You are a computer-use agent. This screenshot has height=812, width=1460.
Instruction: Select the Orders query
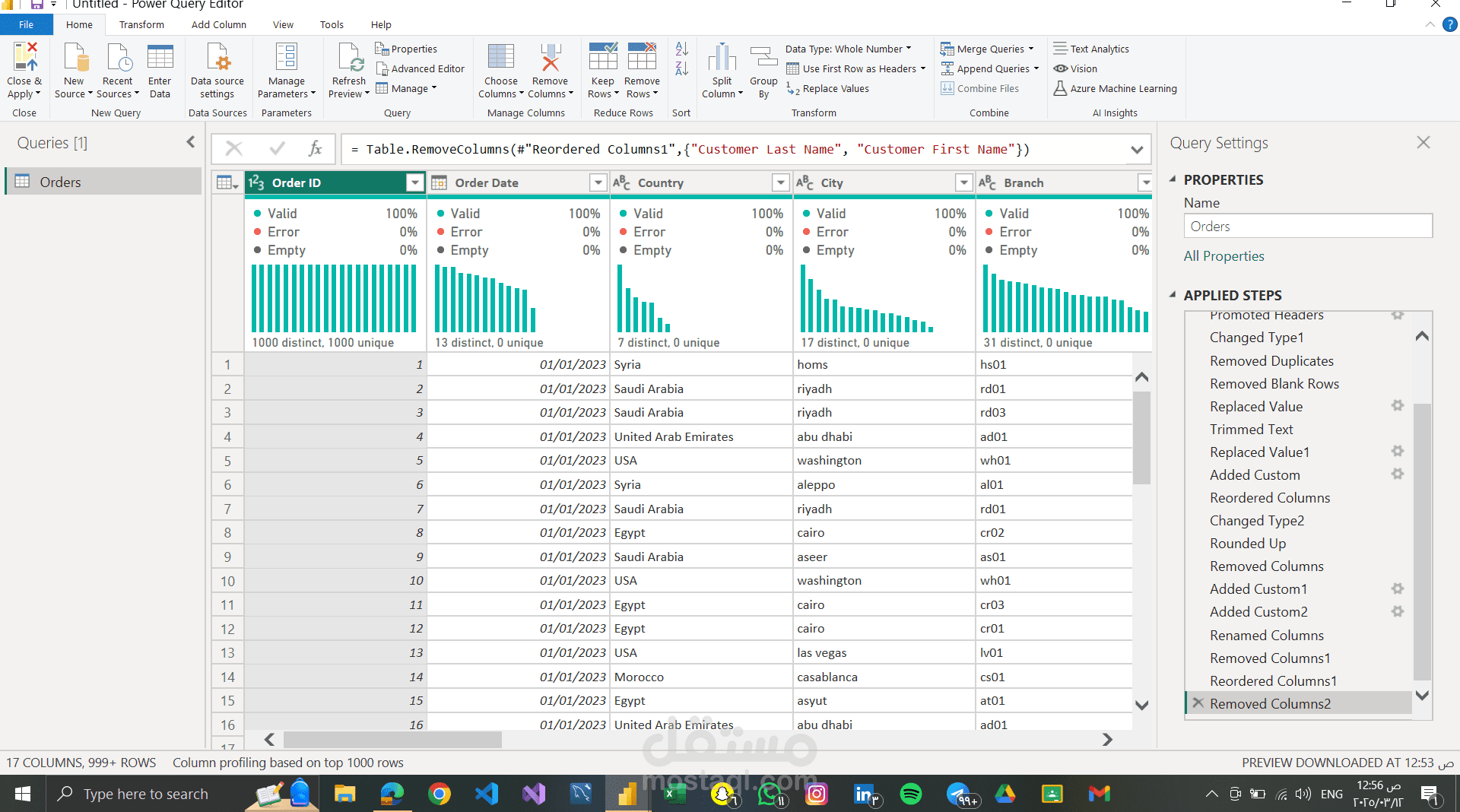point(104,182)
